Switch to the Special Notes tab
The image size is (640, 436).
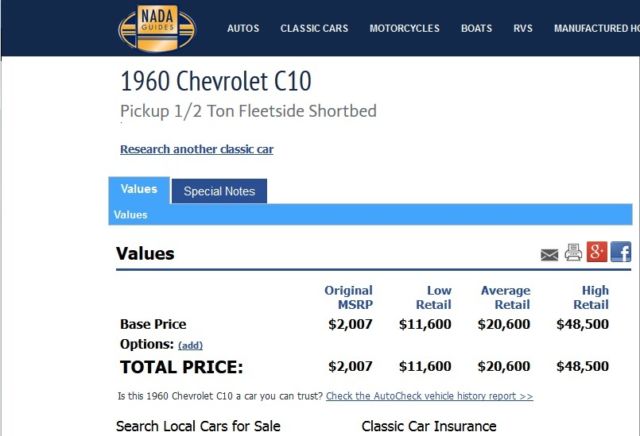tap(220, 191)
